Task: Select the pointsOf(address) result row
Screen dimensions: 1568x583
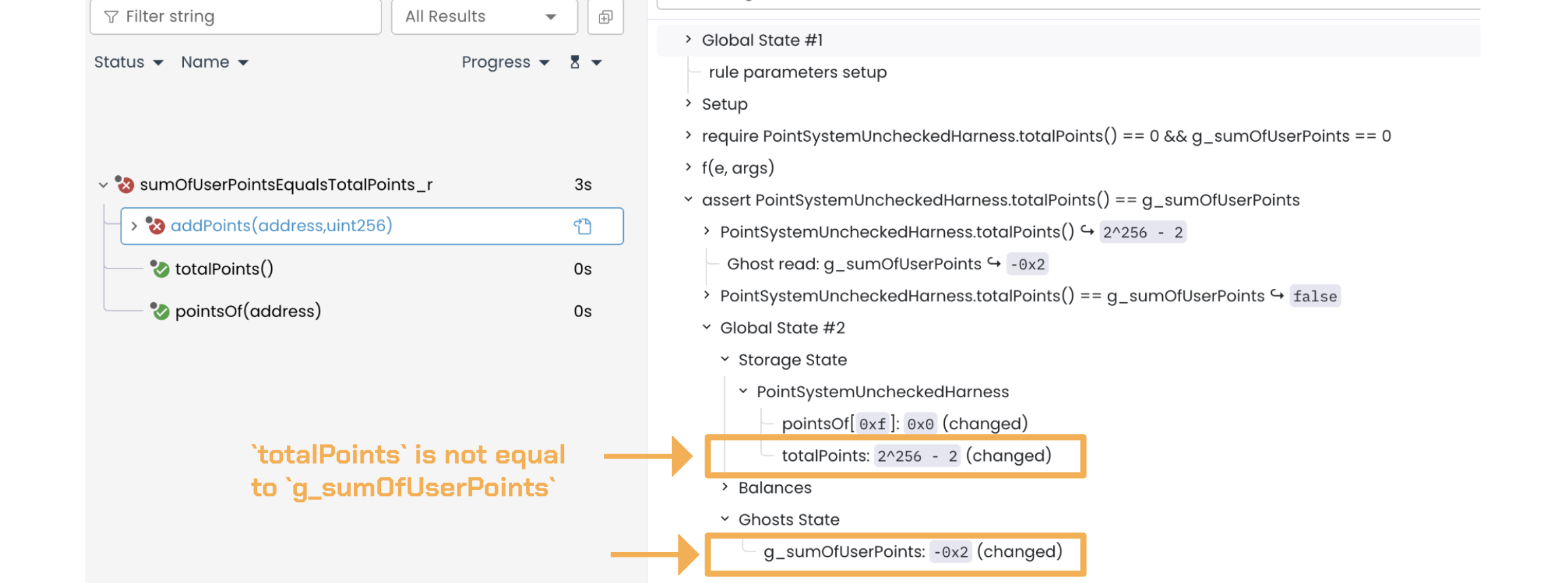Action: (248, 311)
